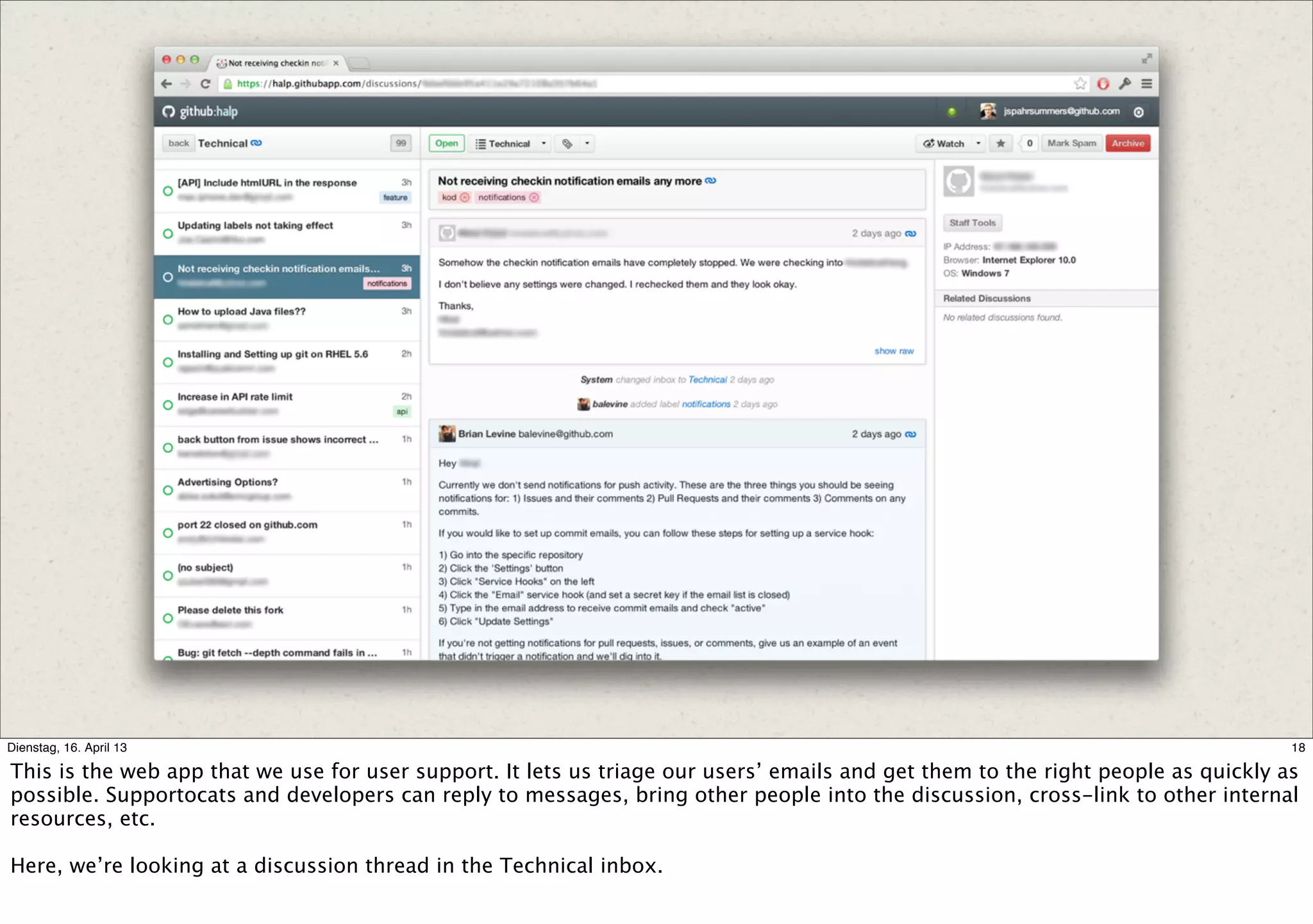Toggle status circle for Java files discussion
The width and height of the screenshot is (1313, 924).
(x=168, y=319)
